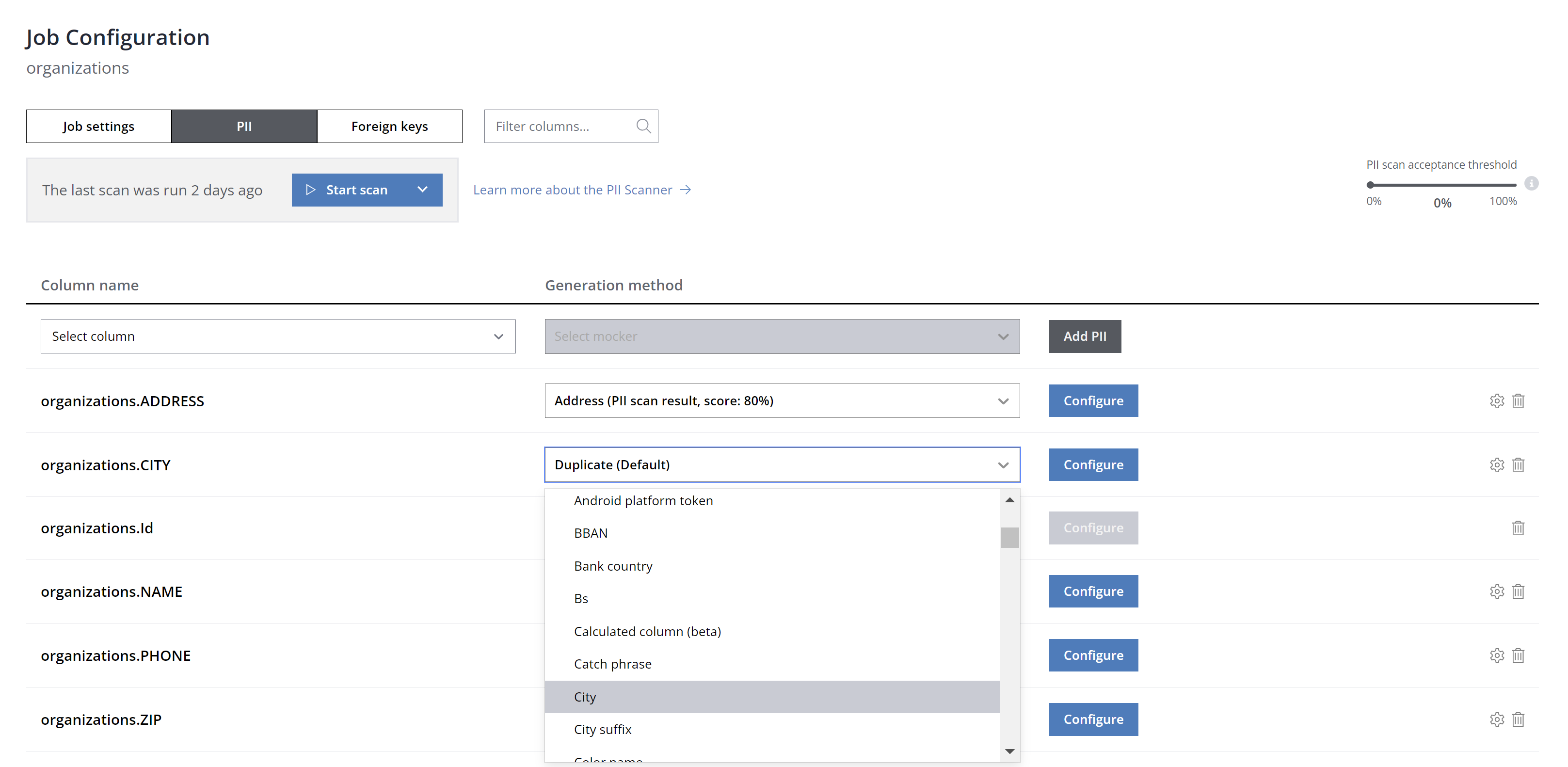Click the Add PII button
The image size is (1568, 767).
pos(1084,336)
